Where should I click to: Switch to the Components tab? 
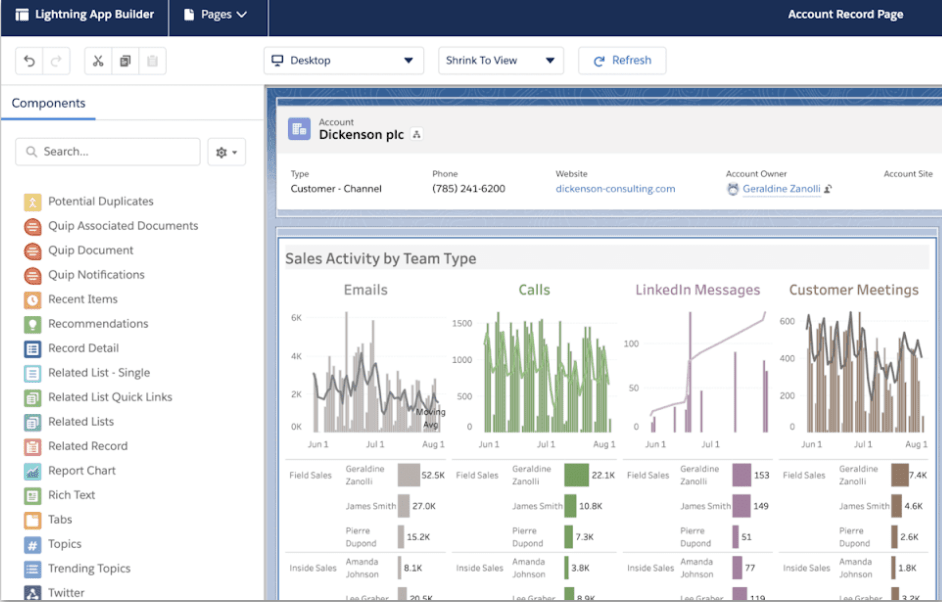(48, 103)
